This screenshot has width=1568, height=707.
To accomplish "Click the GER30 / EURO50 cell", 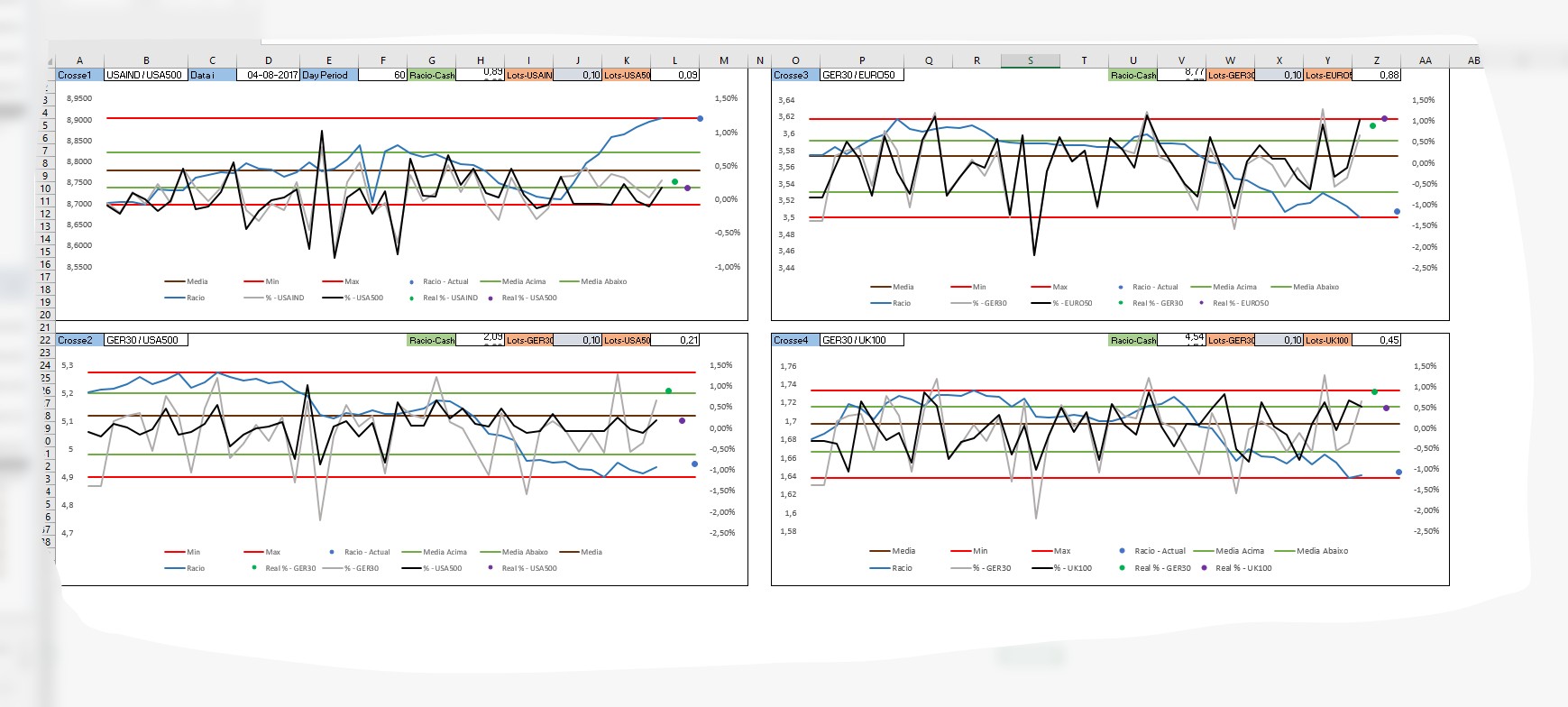I will point(862,75).
